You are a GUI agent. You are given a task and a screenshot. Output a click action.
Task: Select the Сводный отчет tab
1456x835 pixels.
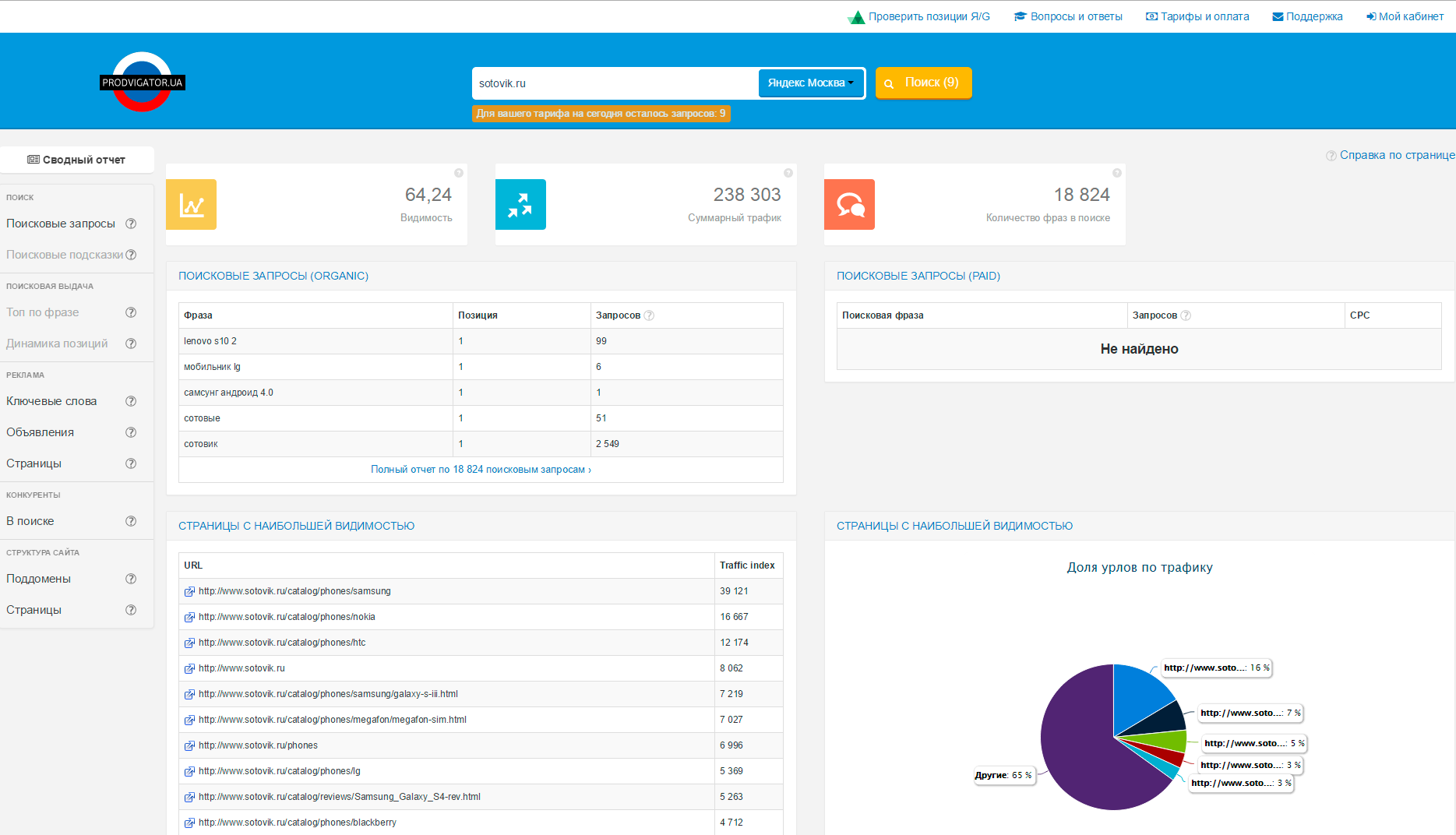coord(76,160)
